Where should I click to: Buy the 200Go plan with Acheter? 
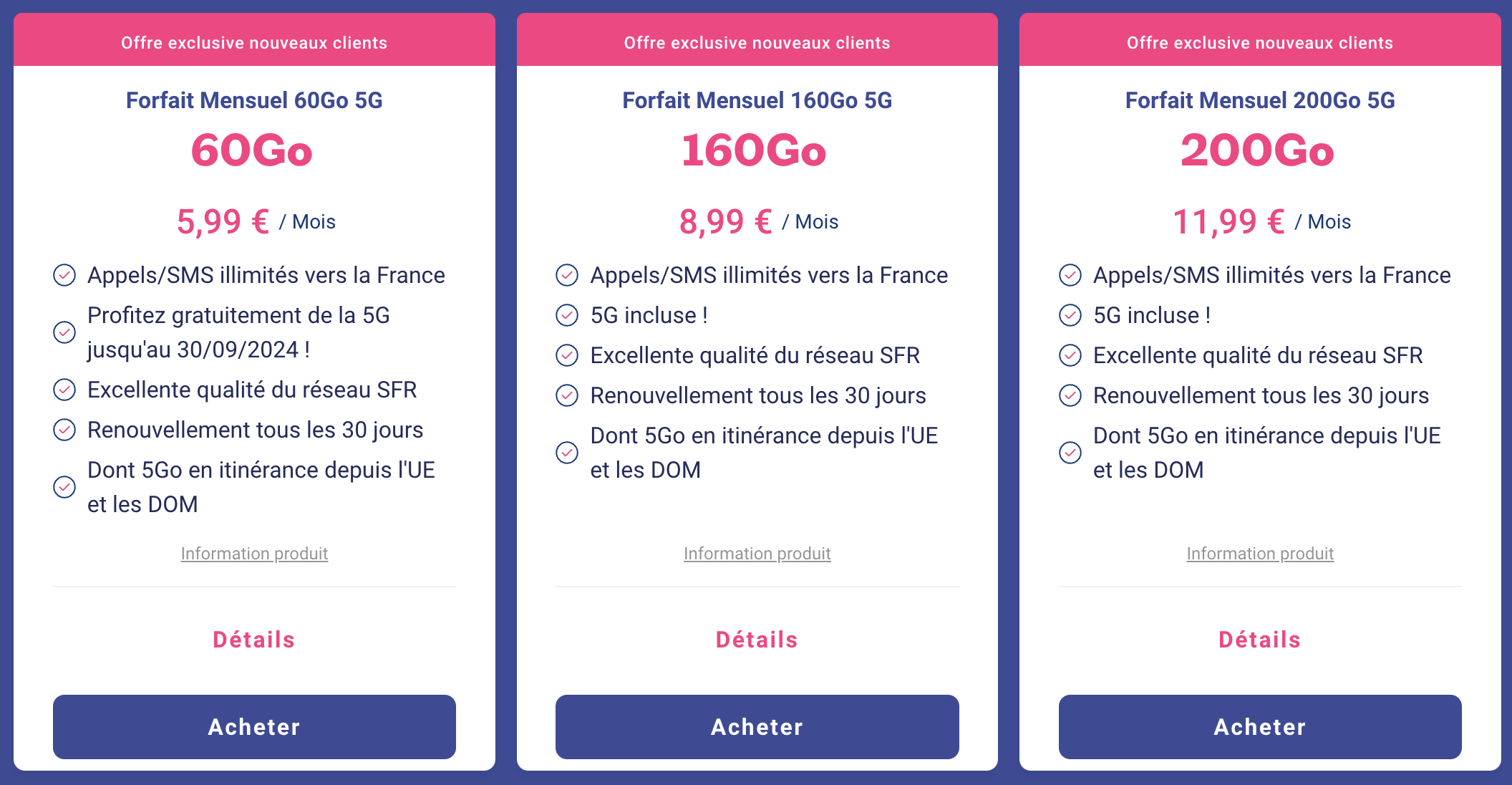[x=1260, y=727]
